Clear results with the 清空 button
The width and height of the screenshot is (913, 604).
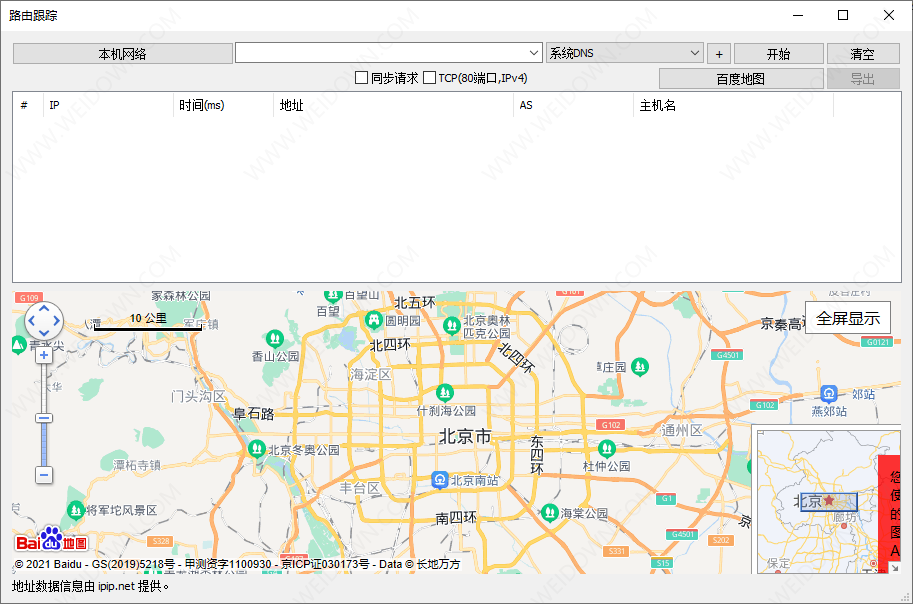tap(863, 54)
